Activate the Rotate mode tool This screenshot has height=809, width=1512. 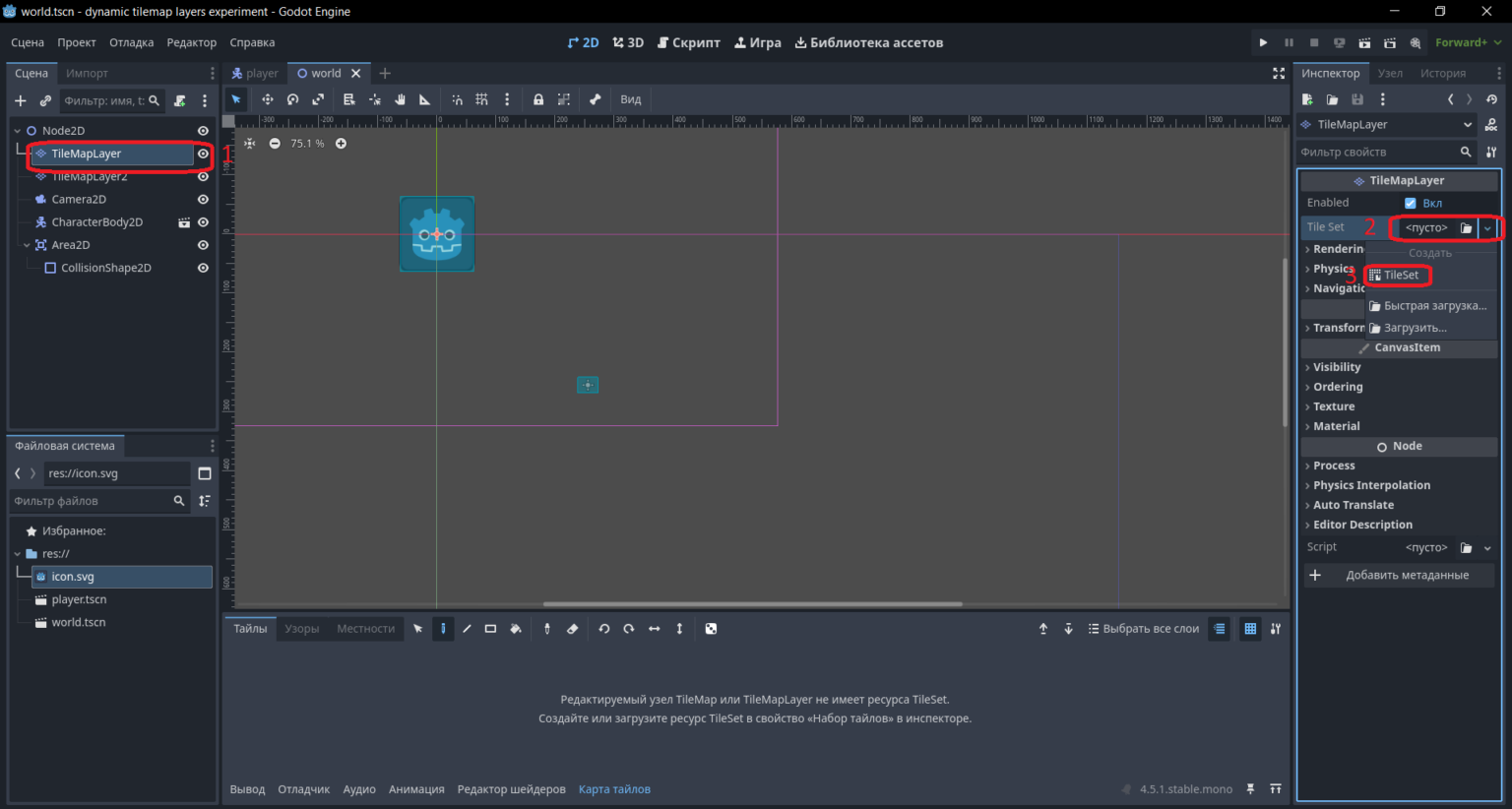pos(292,99)
